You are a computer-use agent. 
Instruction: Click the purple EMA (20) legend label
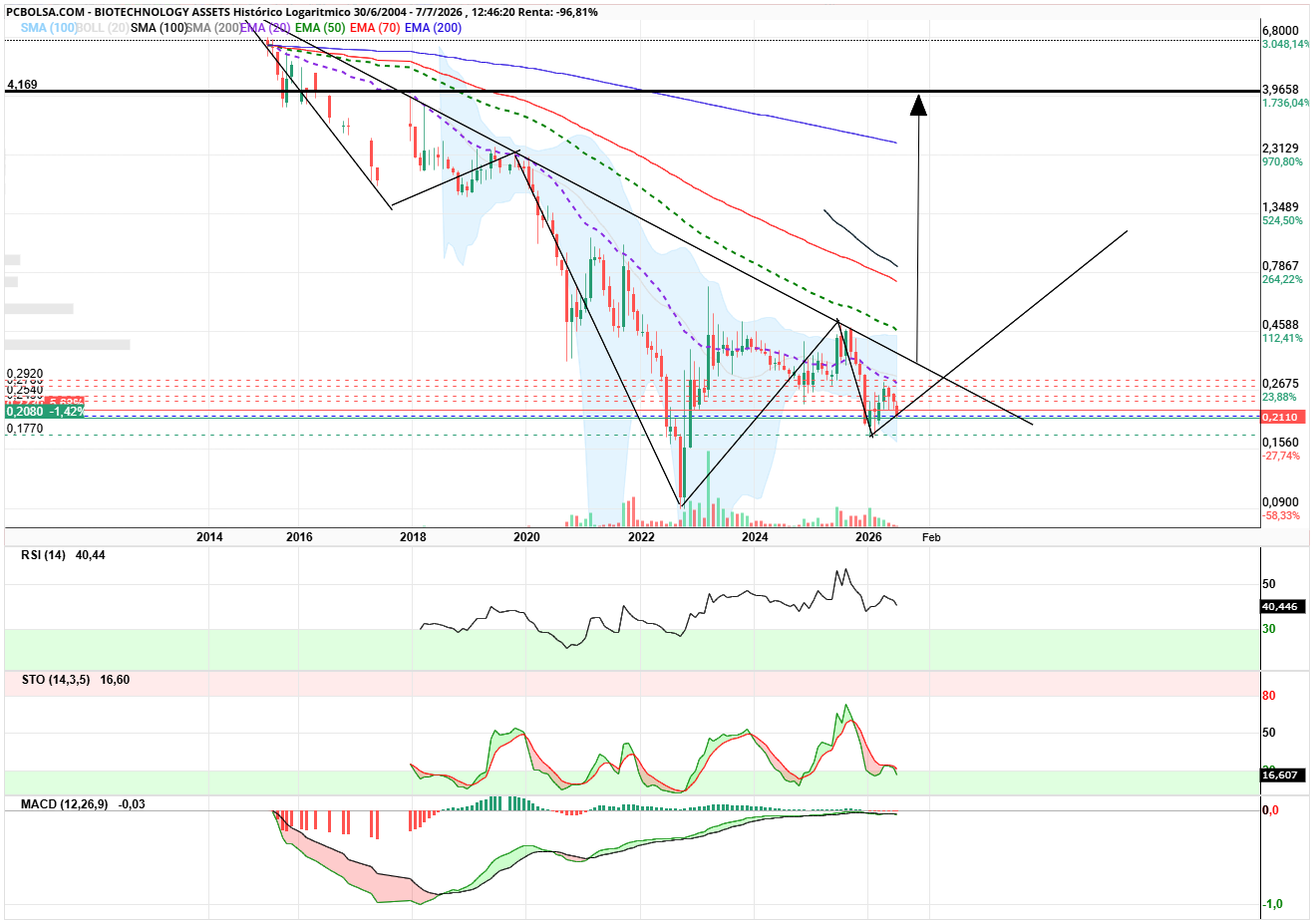point(266,28)
